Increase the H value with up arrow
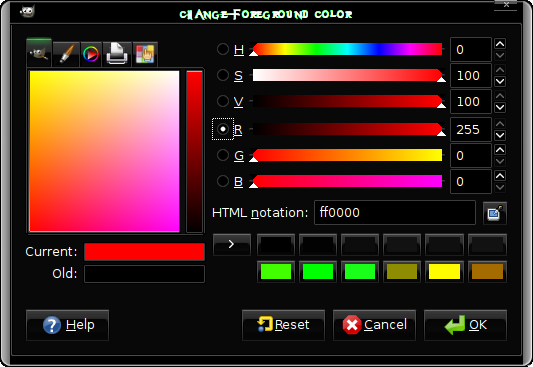Screen dimensions: 533x367 (x=500, y=44)
